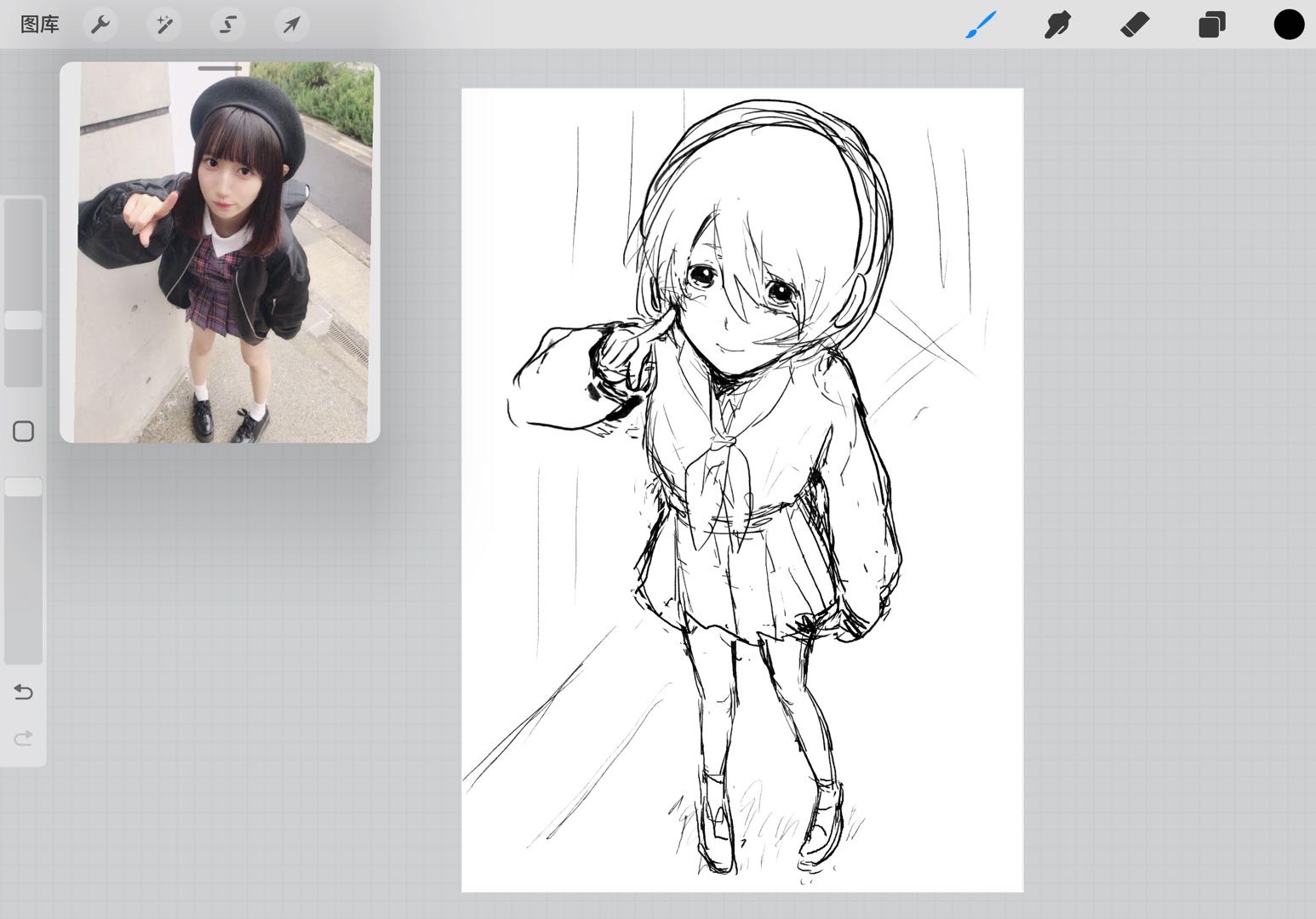Select the Selection S tool

click(x=228, y=25)
